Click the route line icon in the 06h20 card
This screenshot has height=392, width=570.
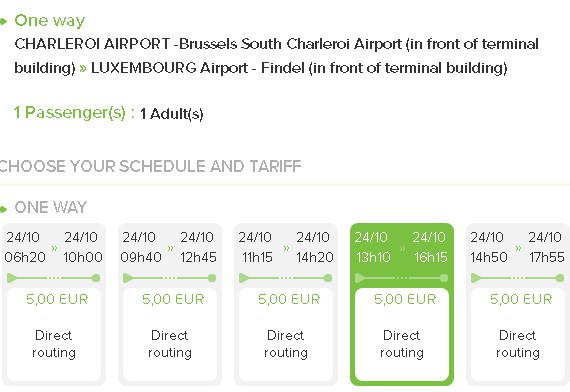[53, 278]
